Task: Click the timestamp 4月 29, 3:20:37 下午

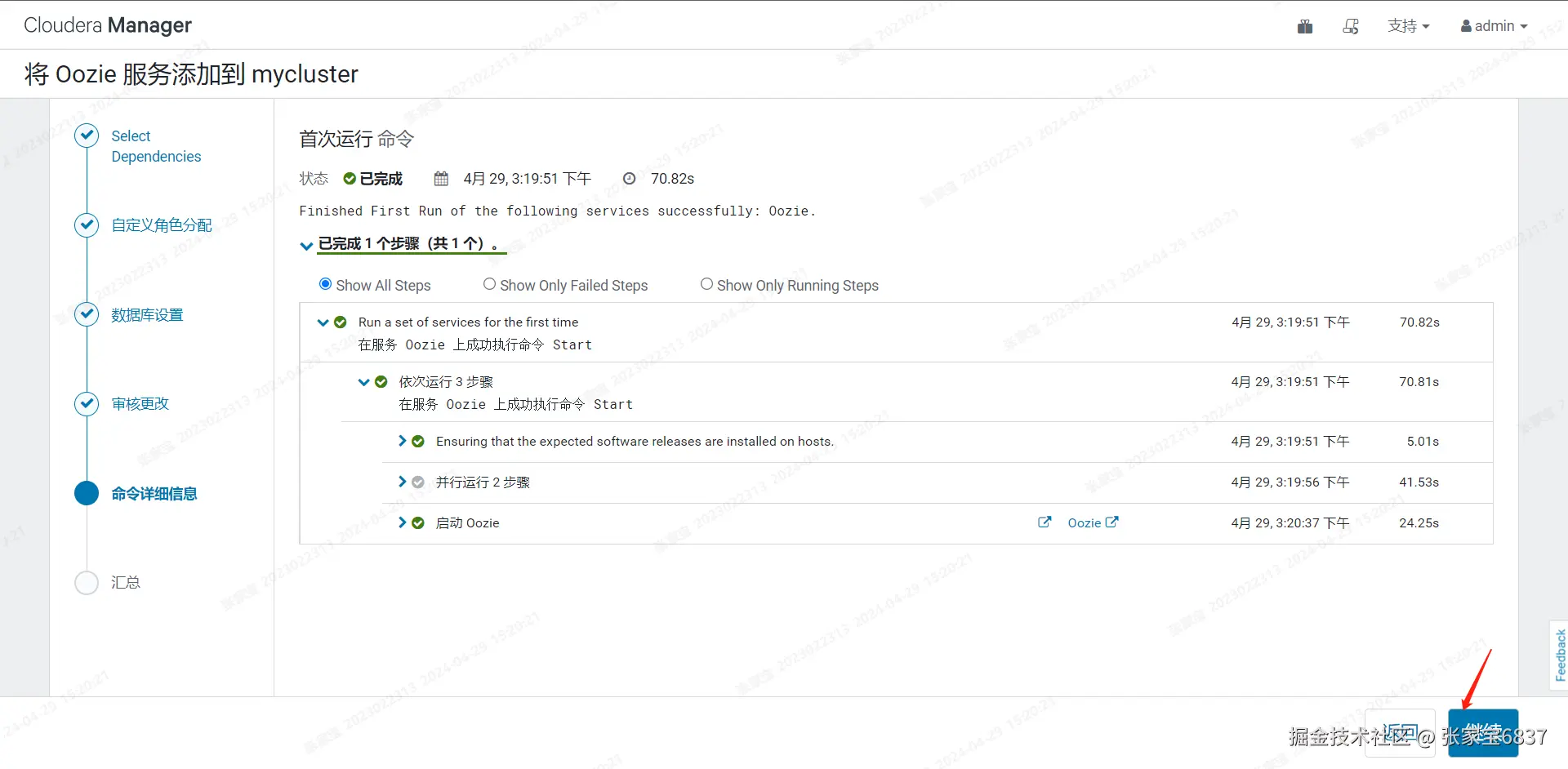Action: pos(1290,523)
